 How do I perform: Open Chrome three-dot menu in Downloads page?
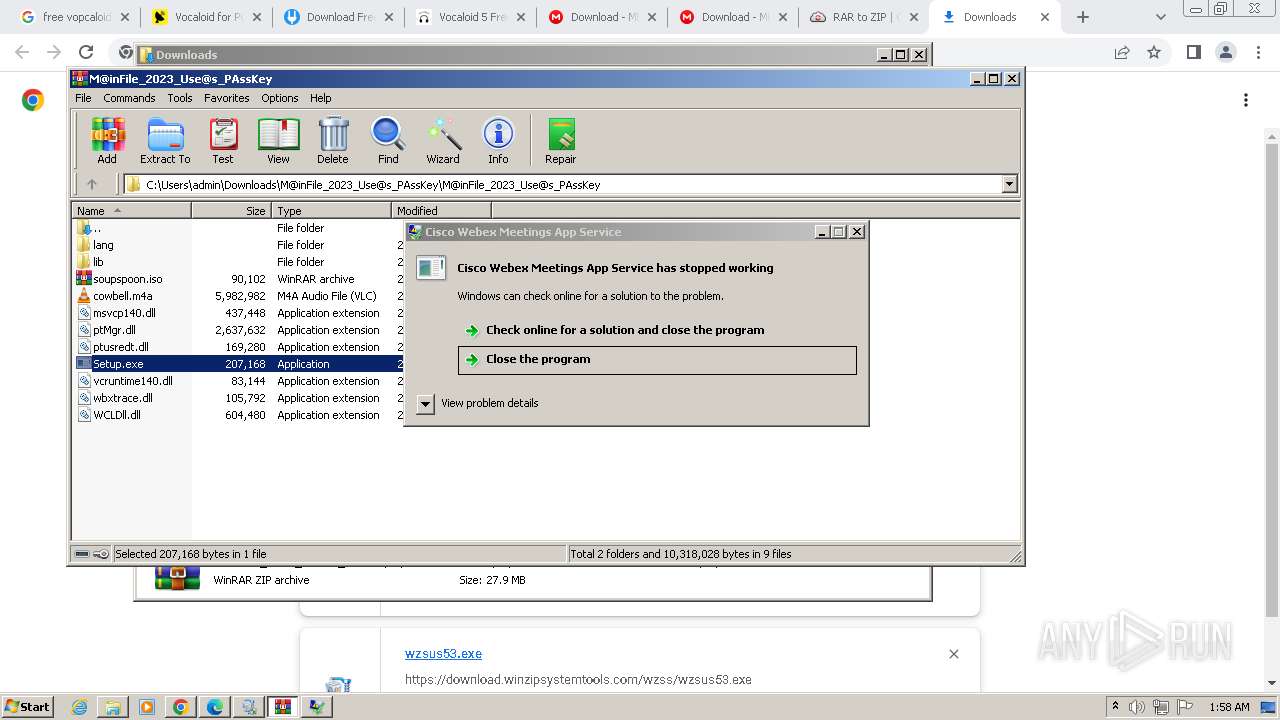(x=1246, y=100)
